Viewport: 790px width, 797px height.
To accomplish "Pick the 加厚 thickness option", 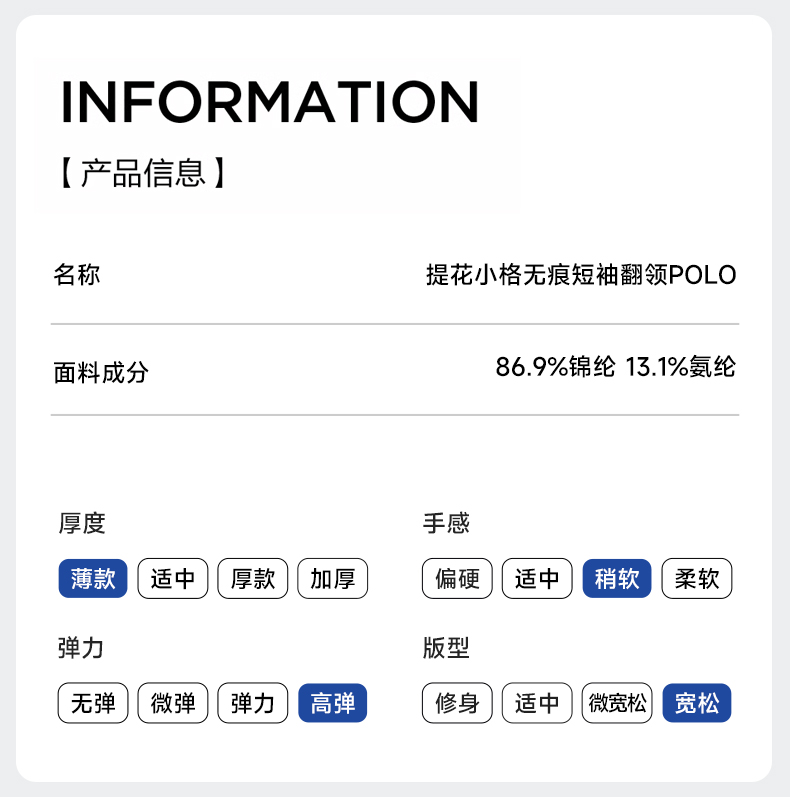I will (x=333, y=579).
